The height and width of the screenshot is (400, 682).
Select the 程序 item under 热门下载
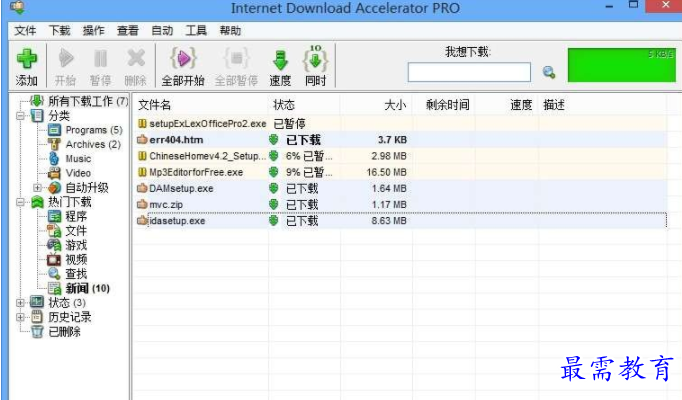pyautogui.click(x=76, y=216)
